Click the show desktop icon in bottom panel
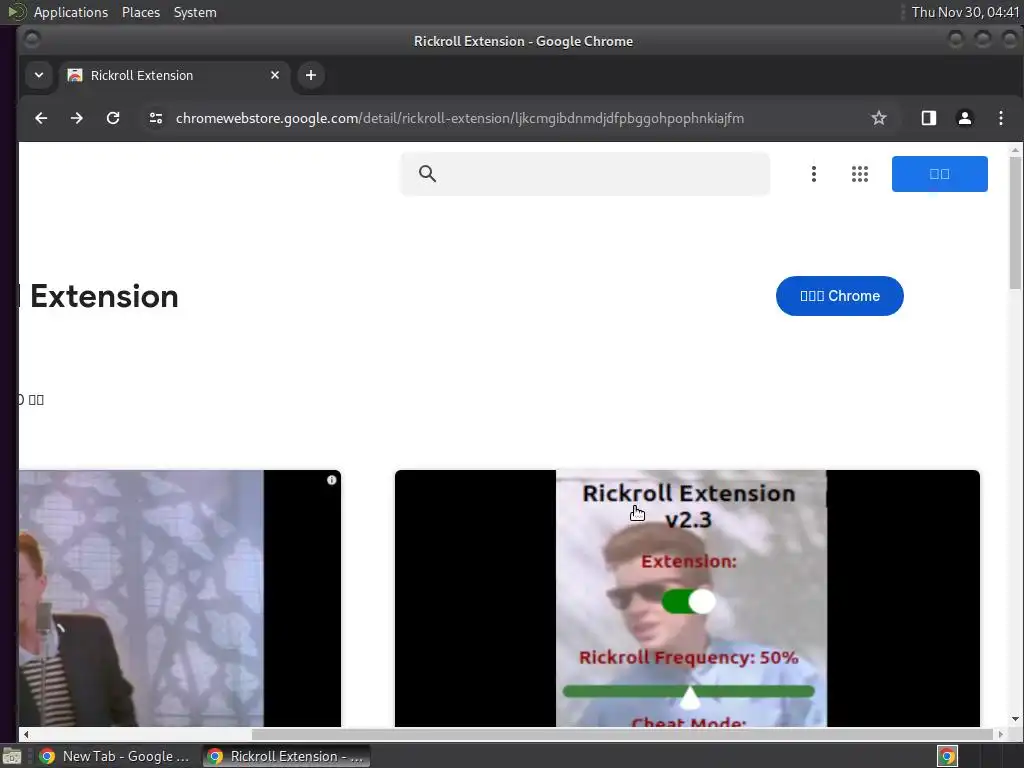Screen dimensions: 1024x768 pos(12,756)
